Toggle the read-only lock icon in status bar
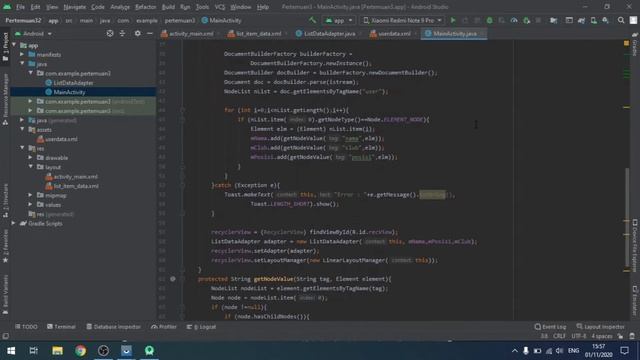 pos(620,336)
